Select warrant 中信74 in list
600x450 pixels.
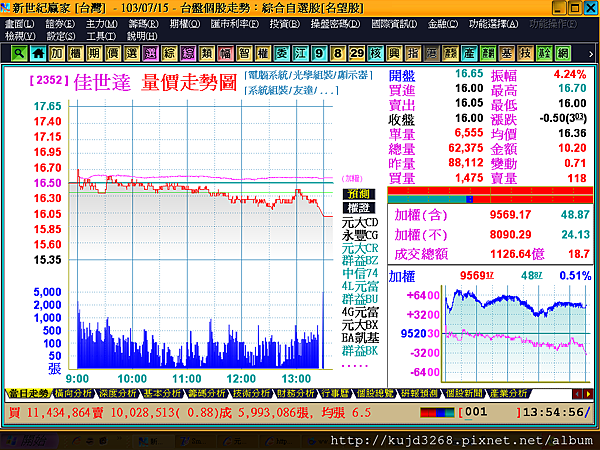point(360,273)
